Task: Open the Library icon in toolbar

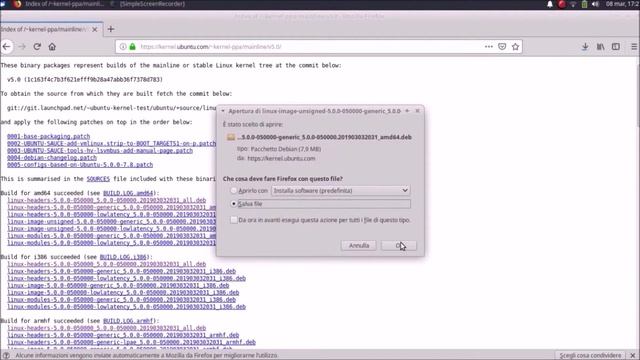Action: pos(600,47)
